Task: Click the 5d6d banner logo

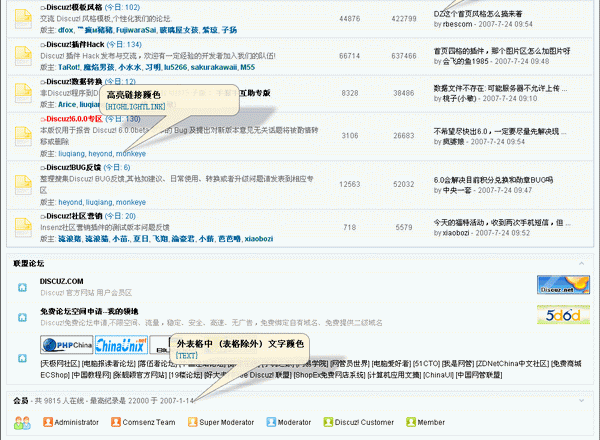Action: [x=563, y=315]
